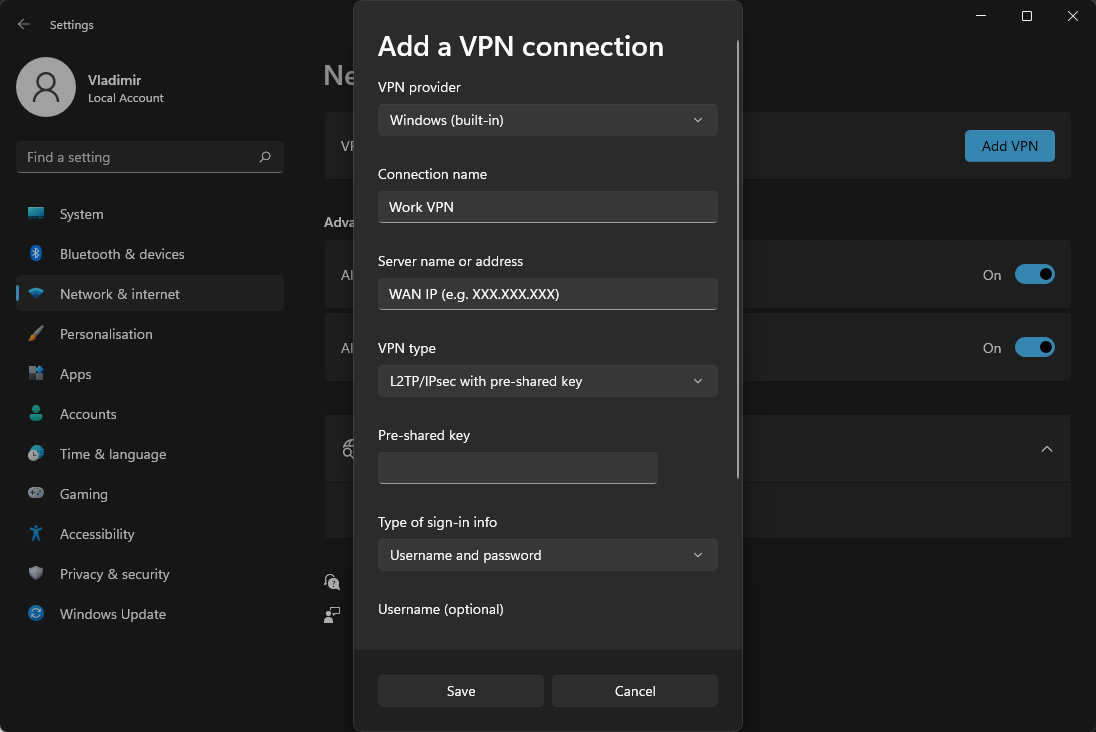
Task: Select the Personalisation paintbrush icon
Action: [x=36, y=334]
